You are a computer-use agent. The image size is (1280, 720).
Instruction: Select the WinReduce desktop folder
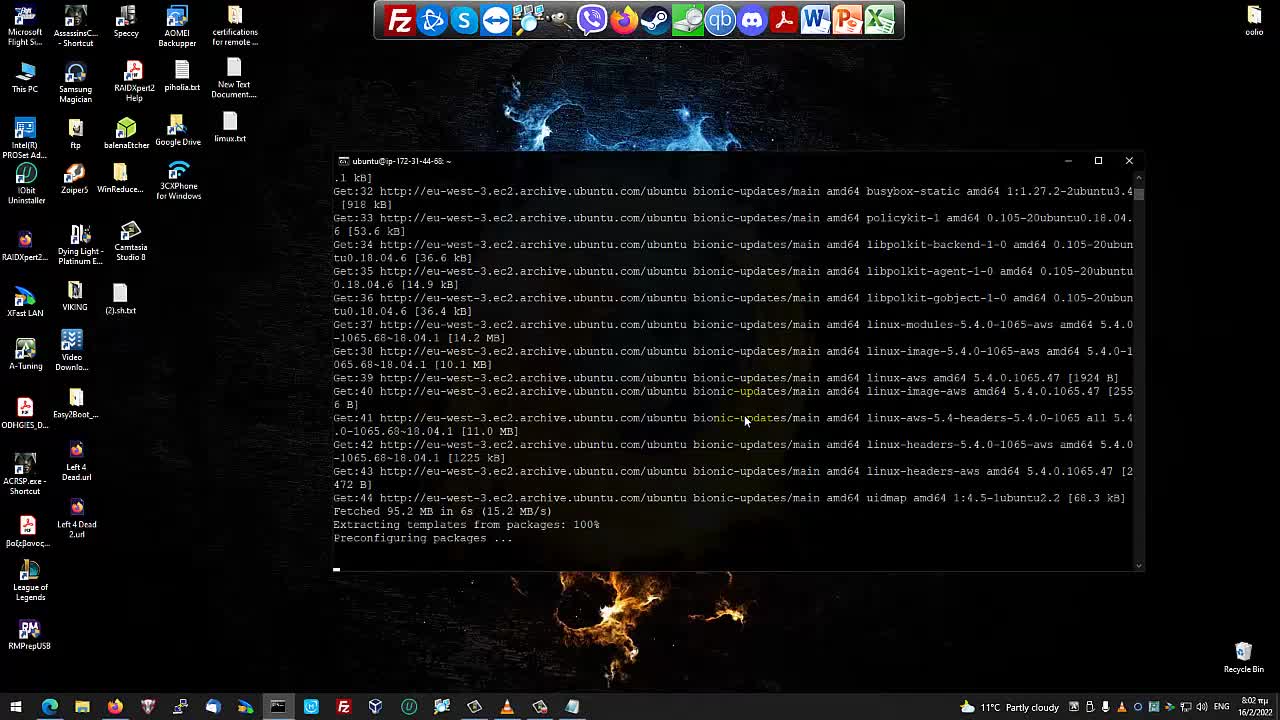120,178
